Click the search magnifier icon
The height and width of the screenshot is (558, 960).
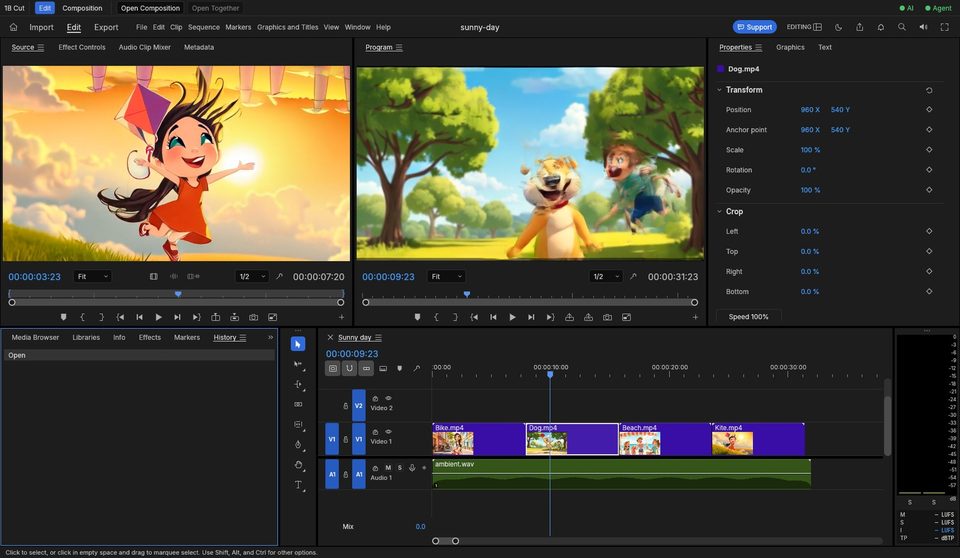902,27
